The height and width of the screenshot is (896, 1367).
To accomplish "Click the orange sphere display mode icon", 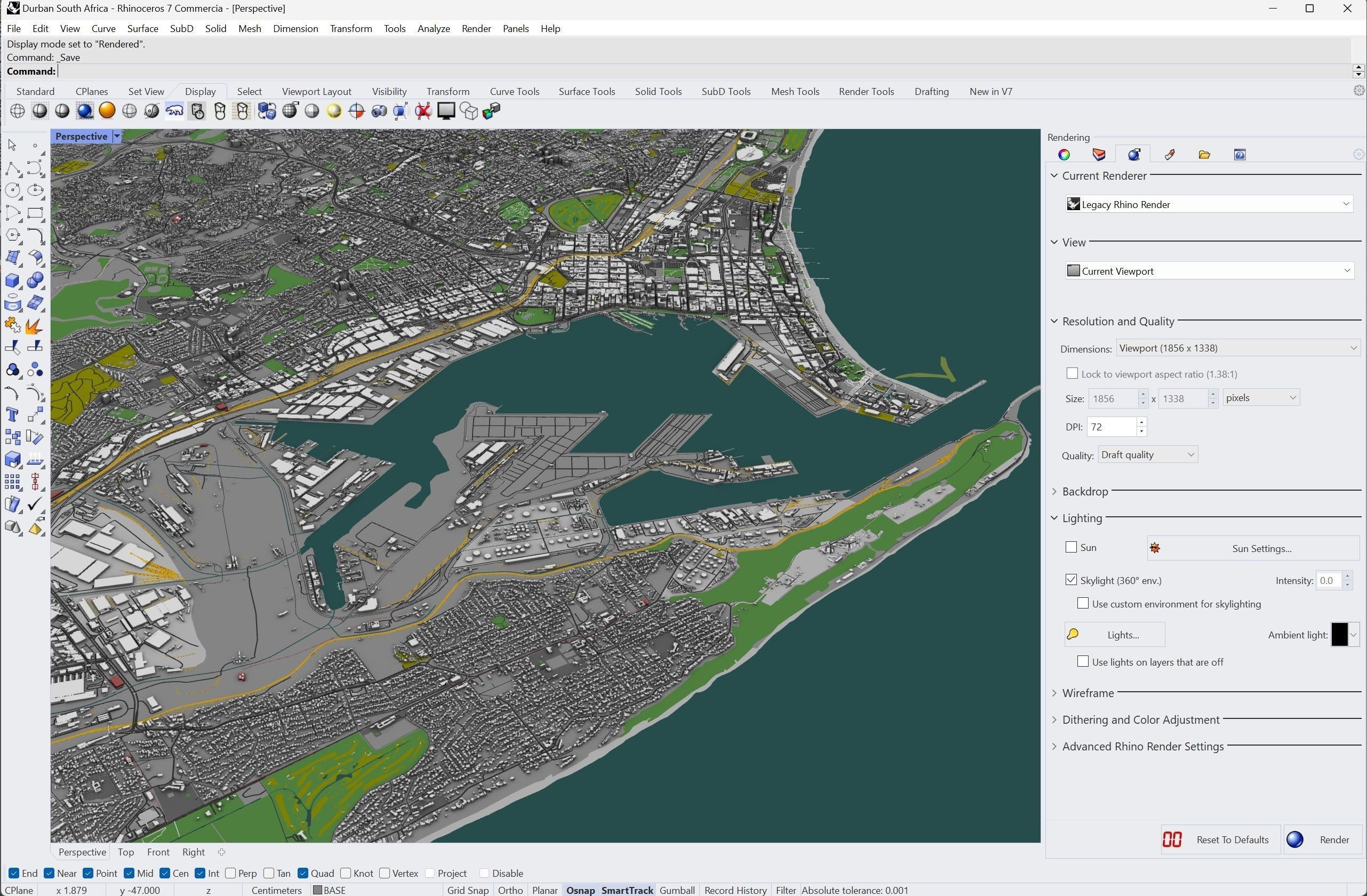I will (x=107, y=111).
